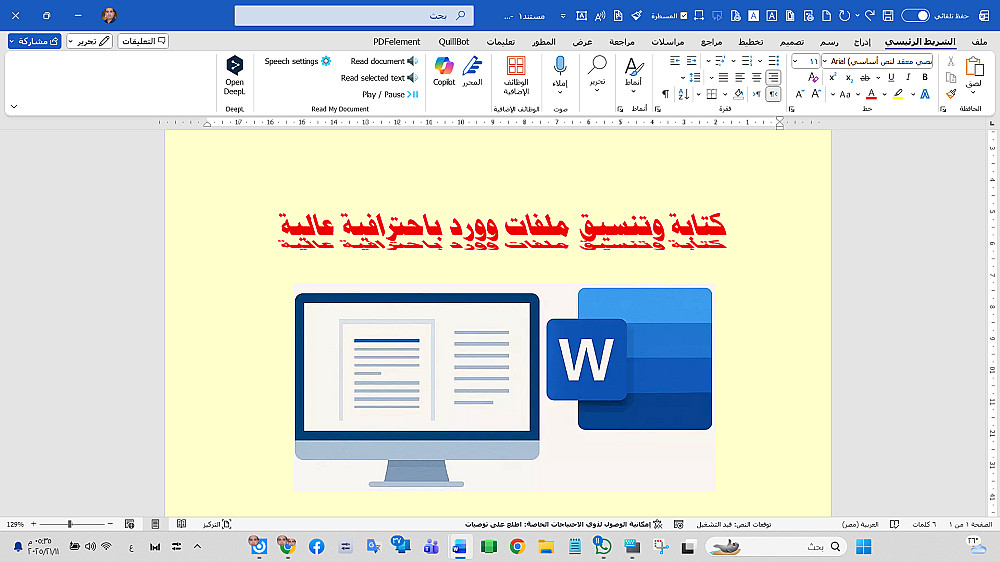Screen dimensions: 1000x562
Task: Apply the yellow text highlight color
Action: coord(898,94)
